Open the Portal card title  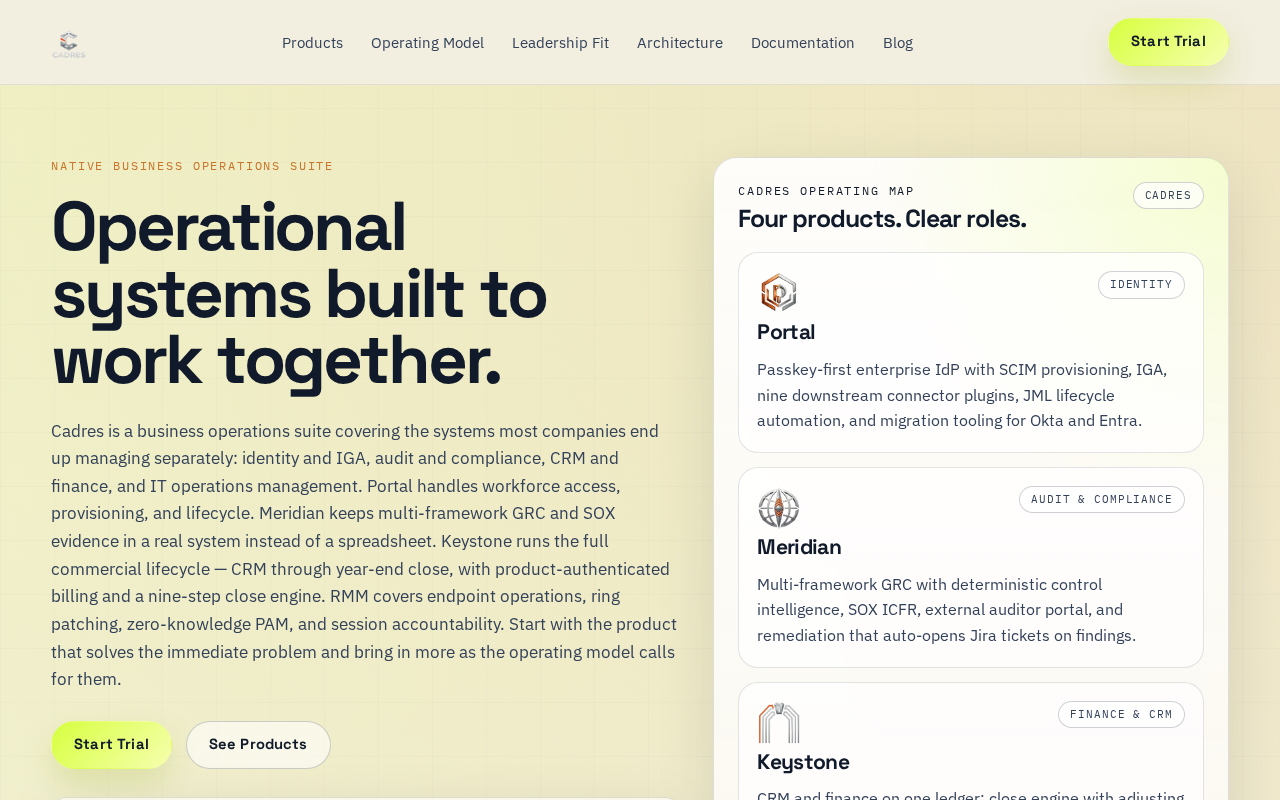(786, 333)
